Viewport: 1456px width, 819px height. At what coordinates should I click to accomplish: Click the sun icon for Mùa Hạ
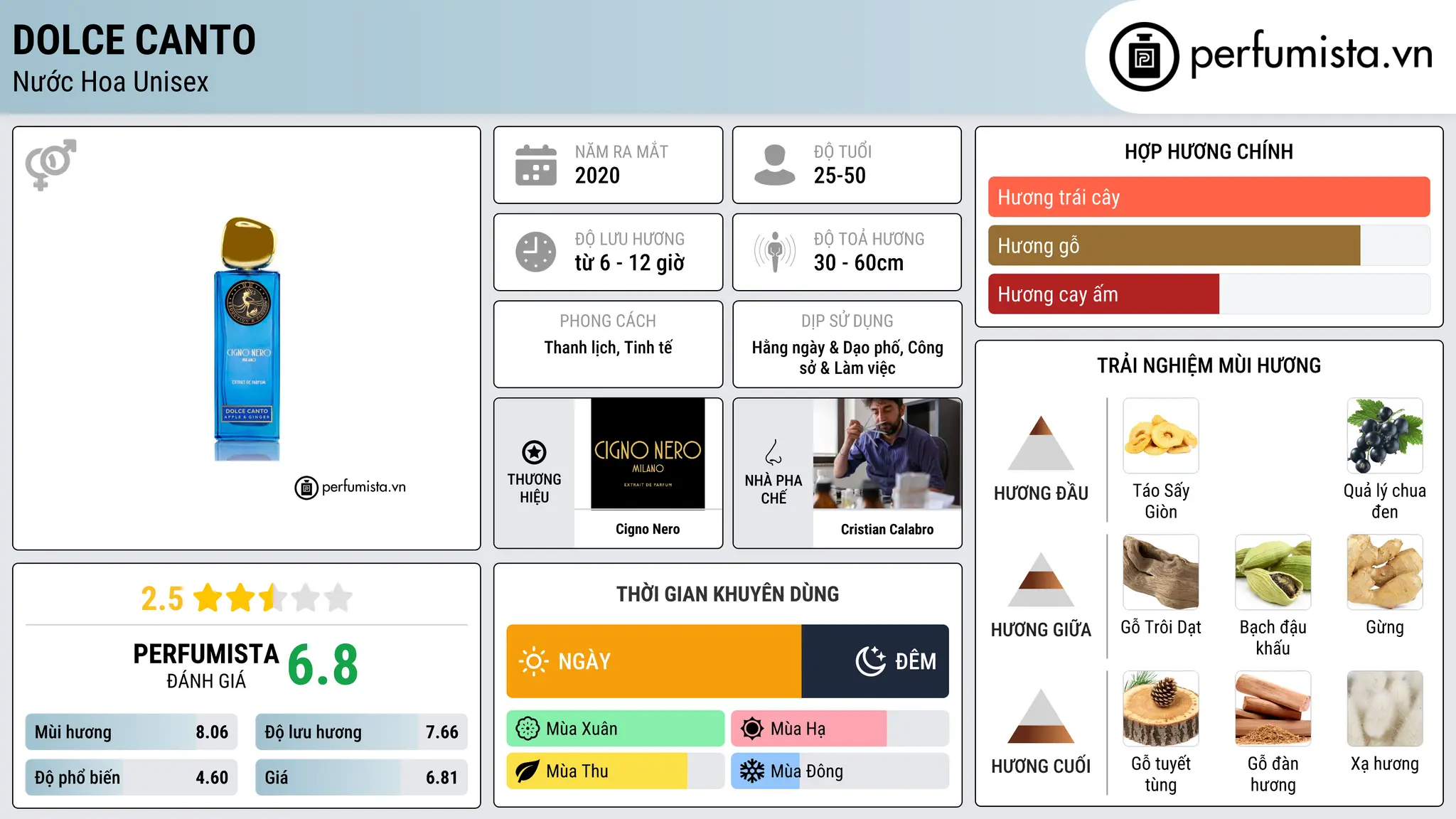click(x=752, y=729)
